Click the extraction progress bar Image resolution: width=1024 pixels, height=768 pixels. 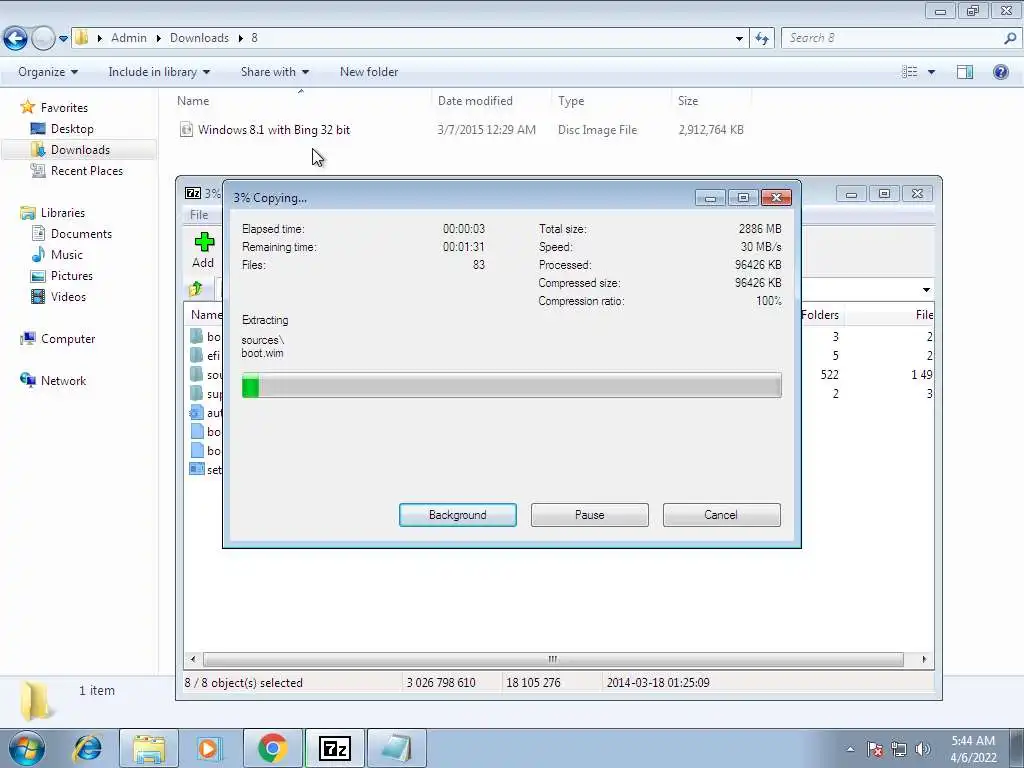[x=511, y=385]
